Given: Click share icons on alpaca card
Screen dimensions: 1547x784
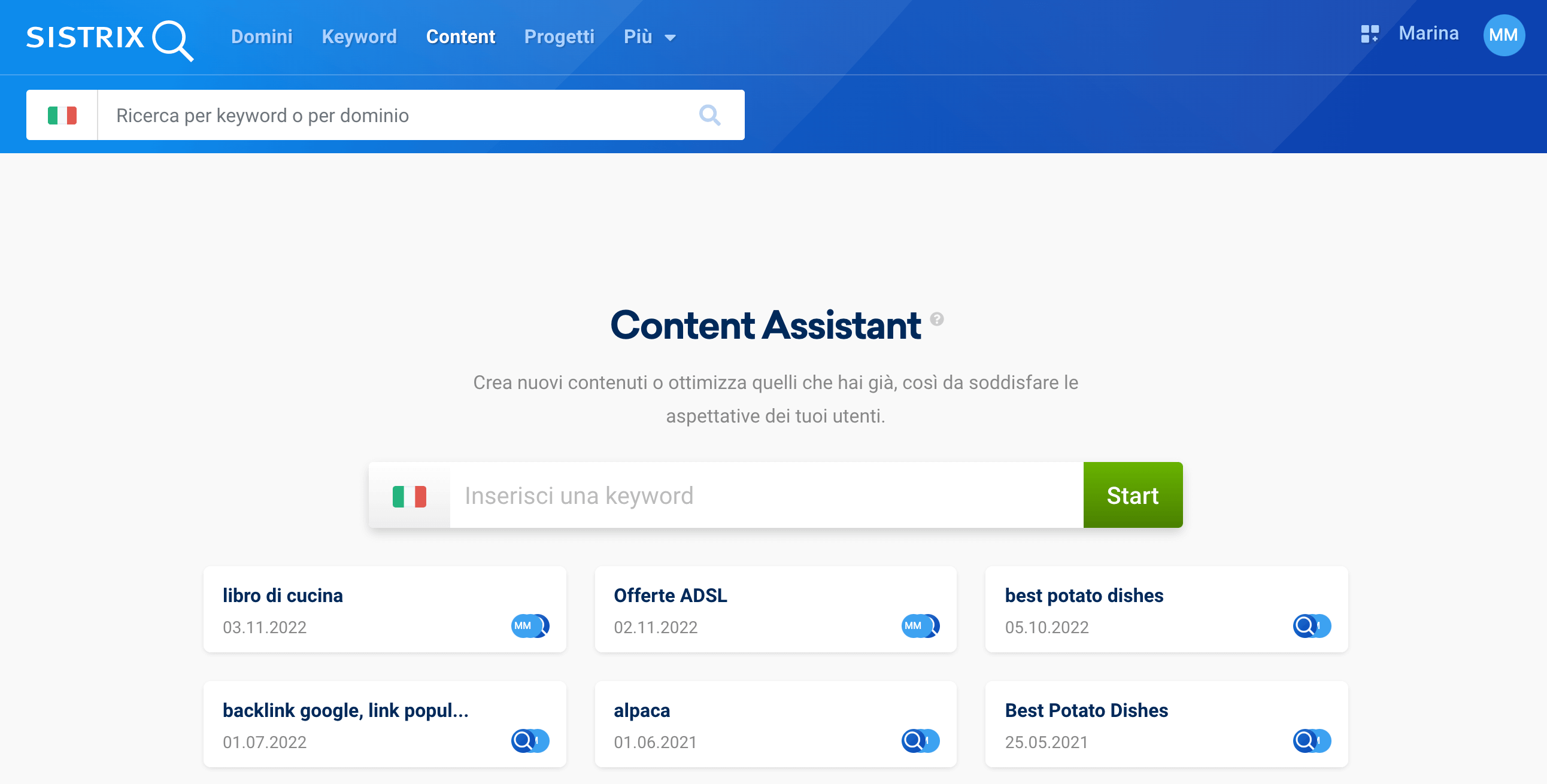Looking at the screenshot, I should [920, 741].
